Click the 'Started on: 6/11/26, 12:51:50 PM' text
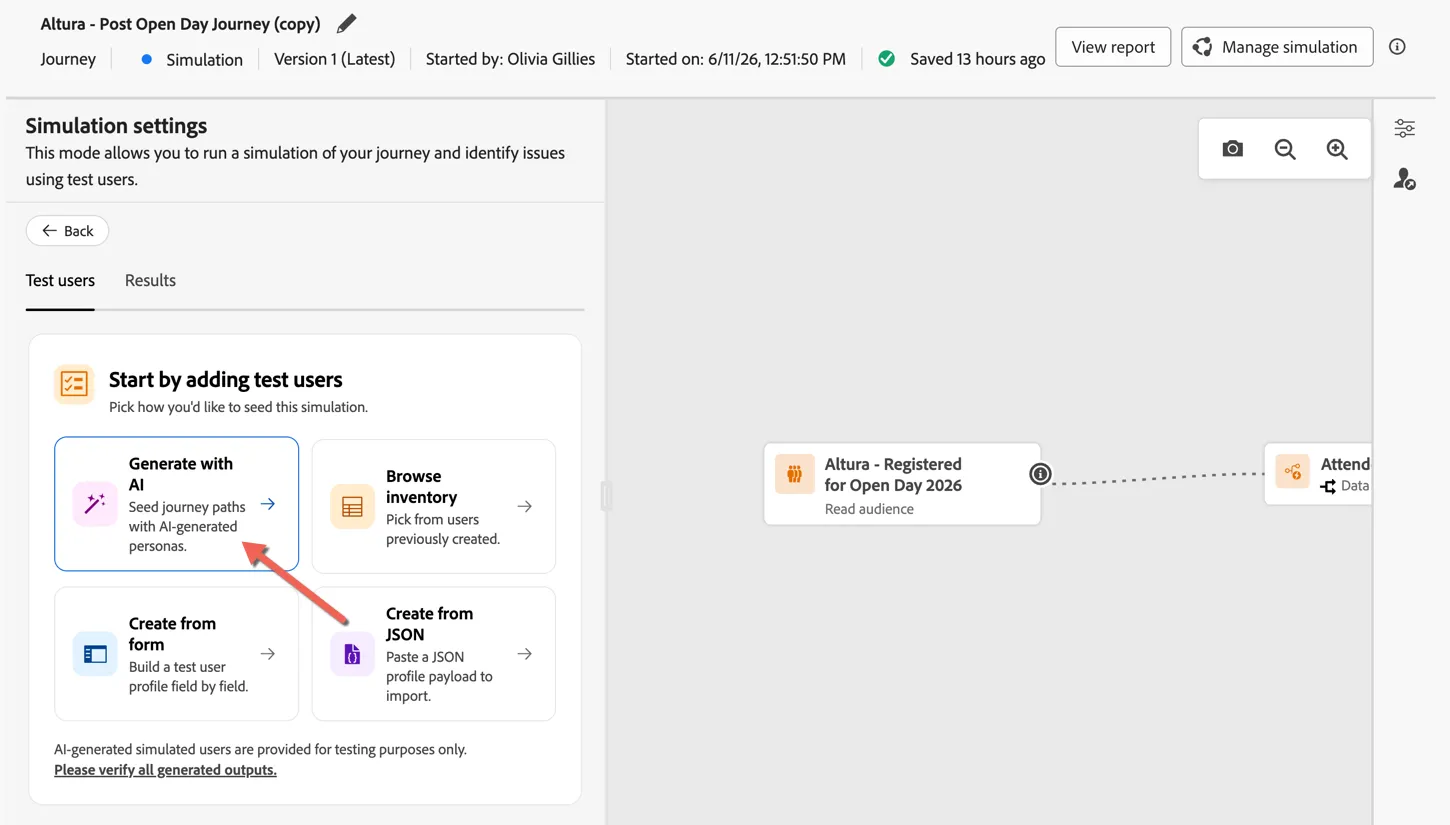Viewport: 1450px width, 825px height. coord(735,59)
